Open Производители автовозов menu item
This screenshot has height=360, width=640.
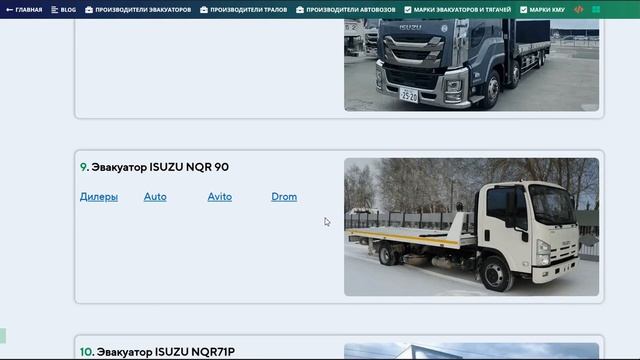346,10
